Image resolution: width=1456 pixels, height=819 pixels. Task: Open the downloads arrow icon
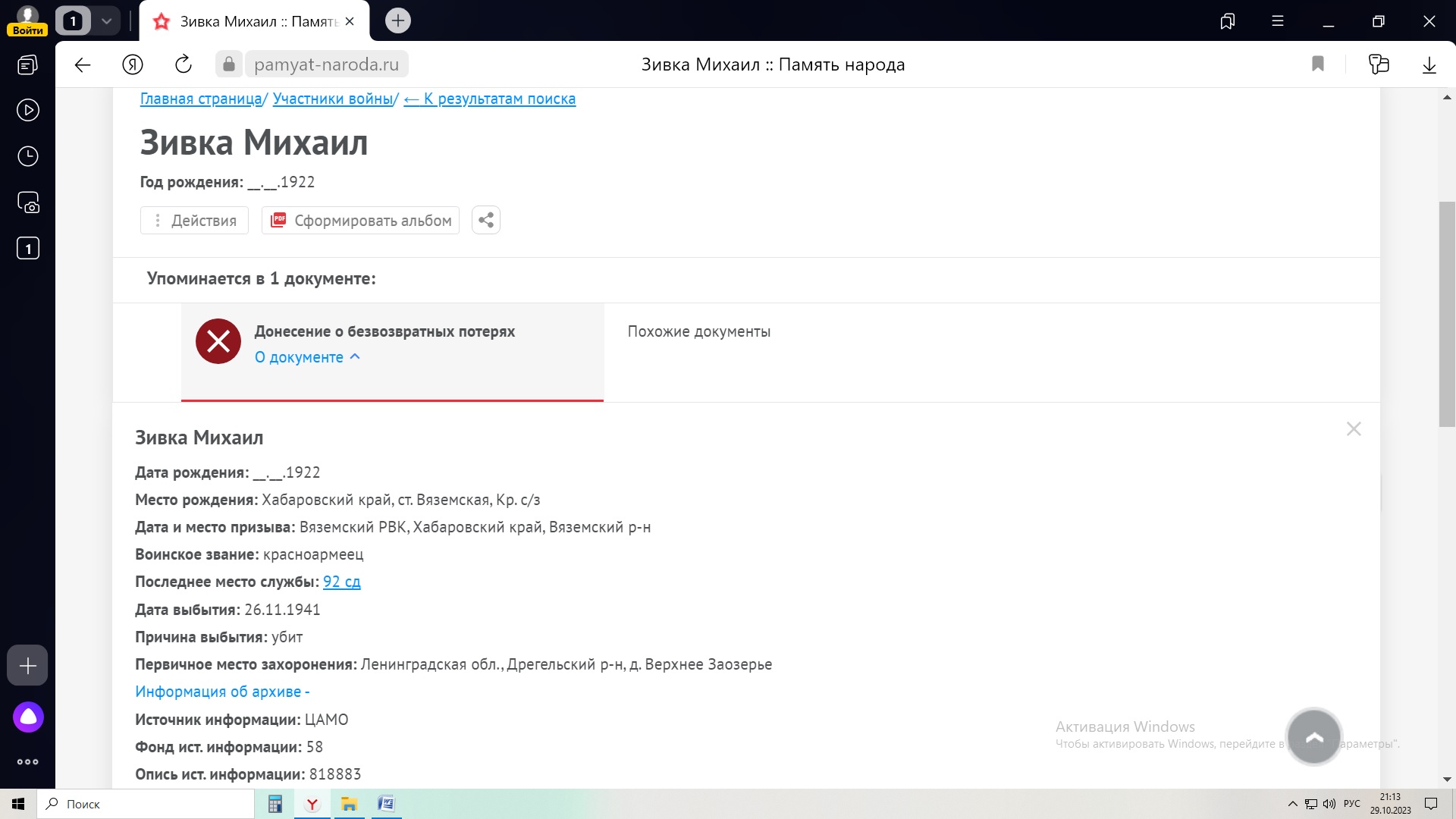point(1429,64)
